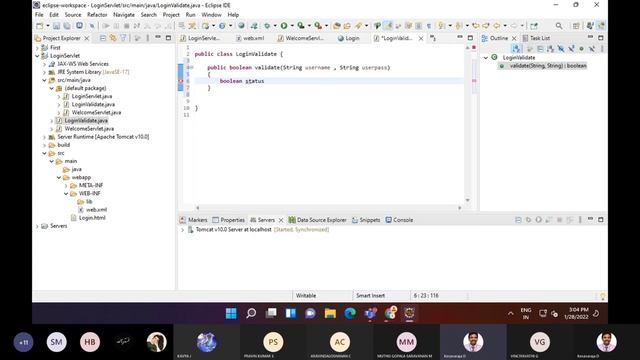Toggle Show Whitespace Characters in toolbar

(x=429, y=26)
